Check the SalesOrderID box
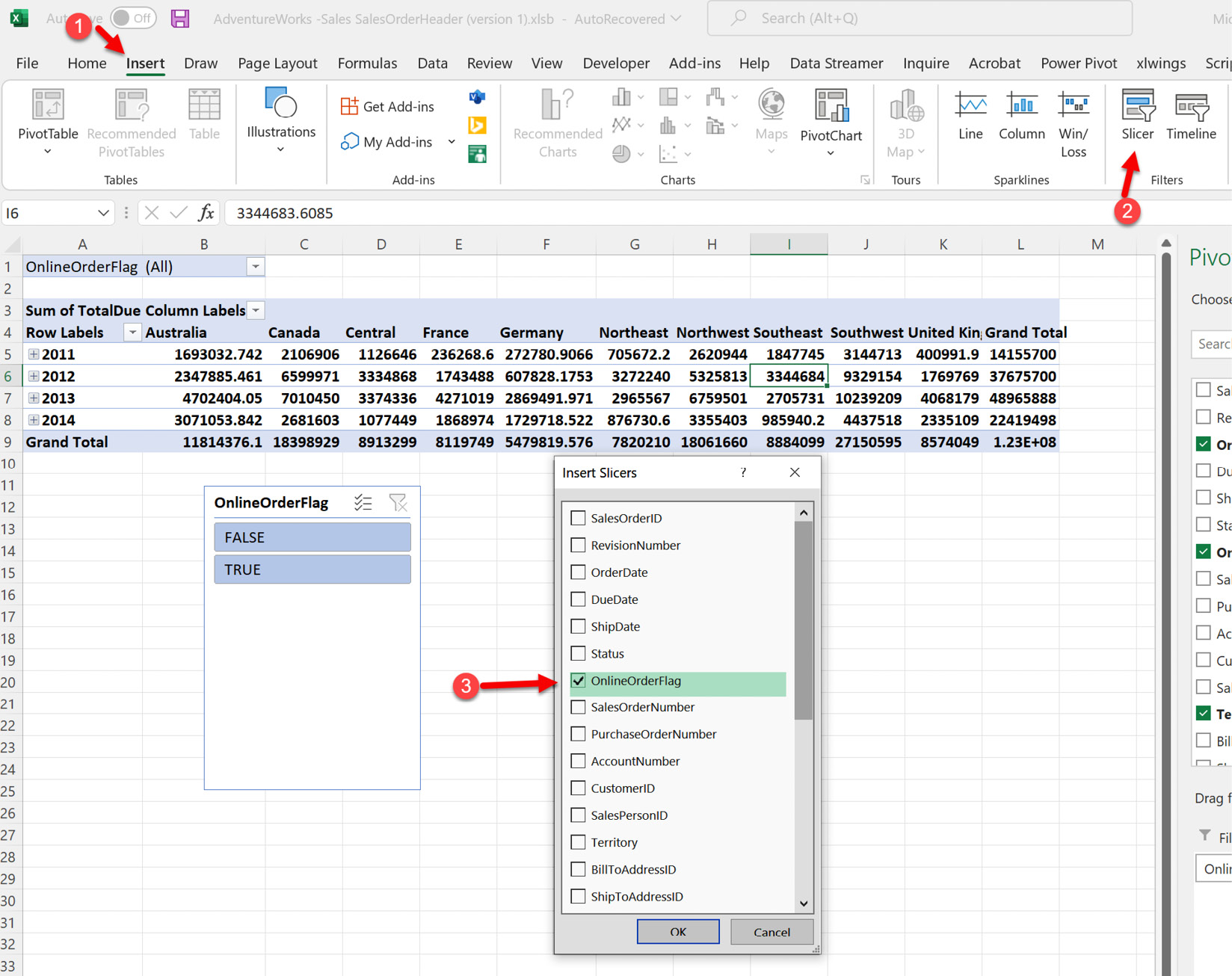This screenshot has width=1232, height=976. 578,518
